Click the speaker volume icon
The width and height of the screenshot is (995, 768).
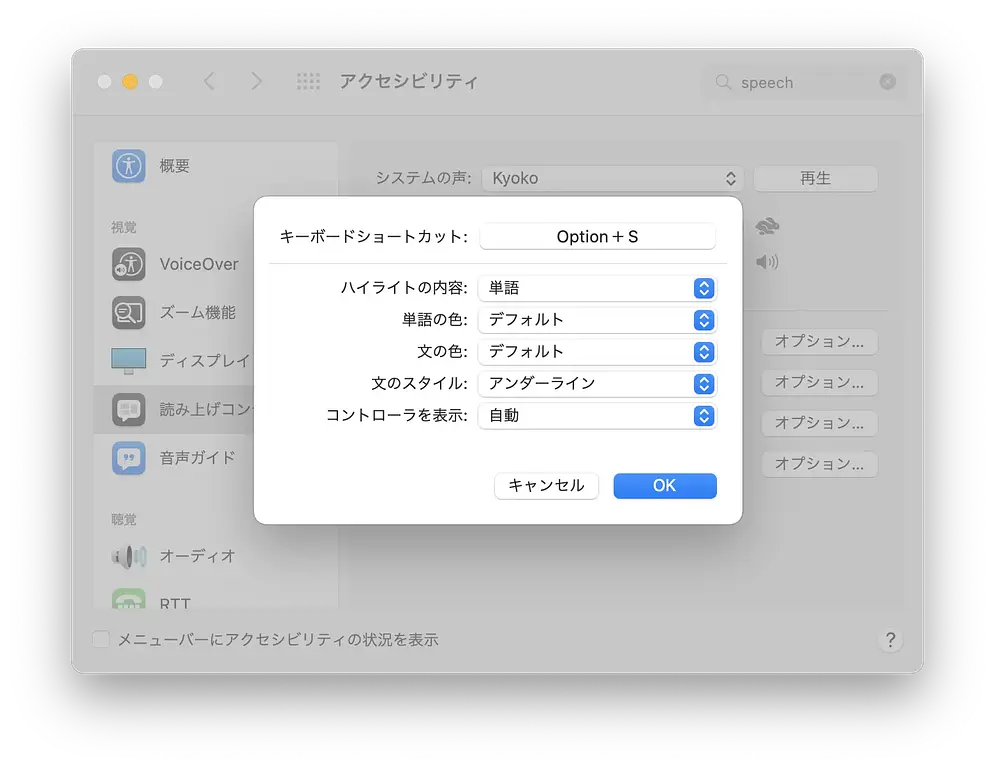click(x=767, y=262)
